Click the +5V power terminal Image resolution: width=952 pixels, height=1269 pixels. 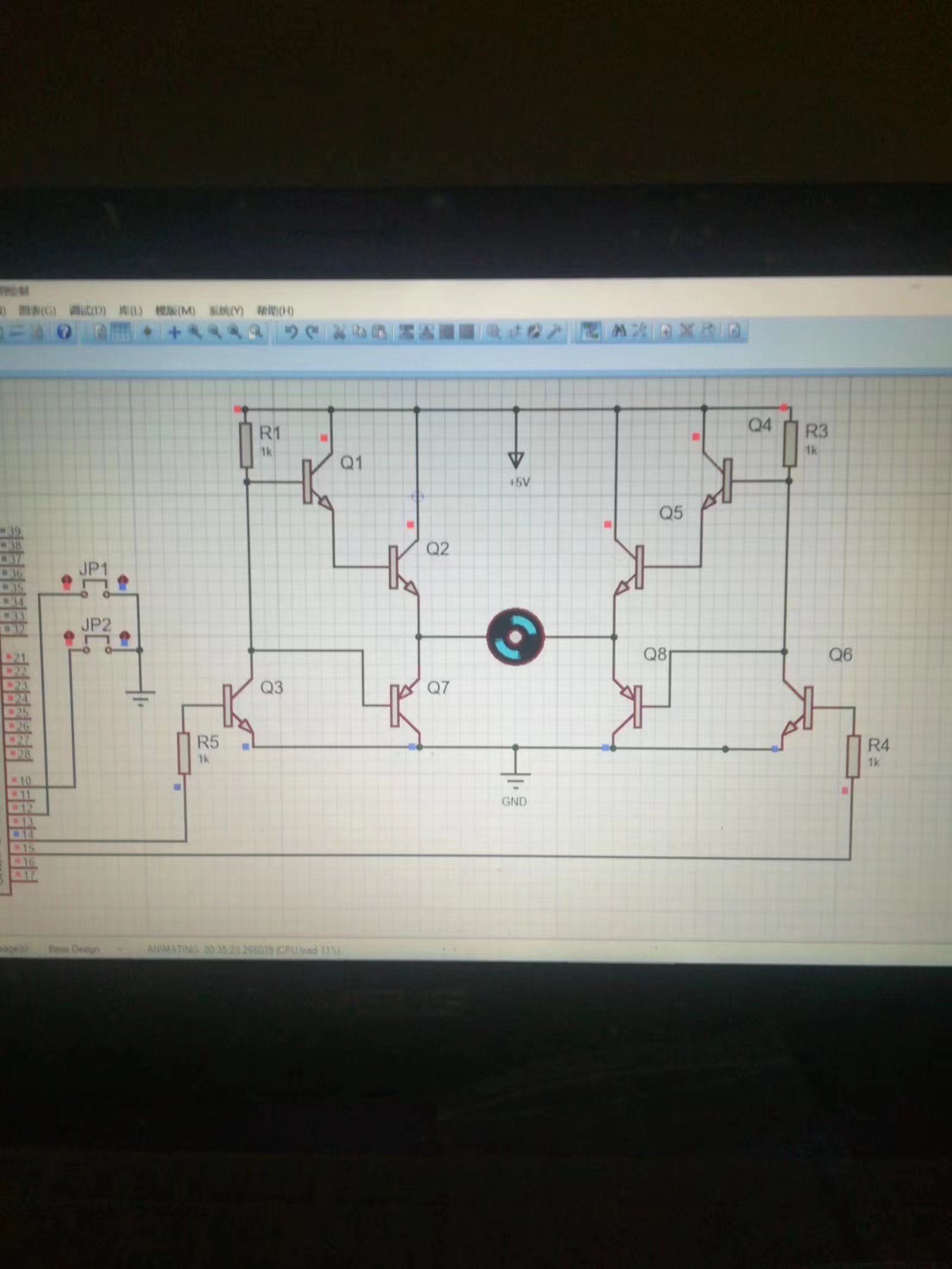pyautogui.click(x=516, y=460)
